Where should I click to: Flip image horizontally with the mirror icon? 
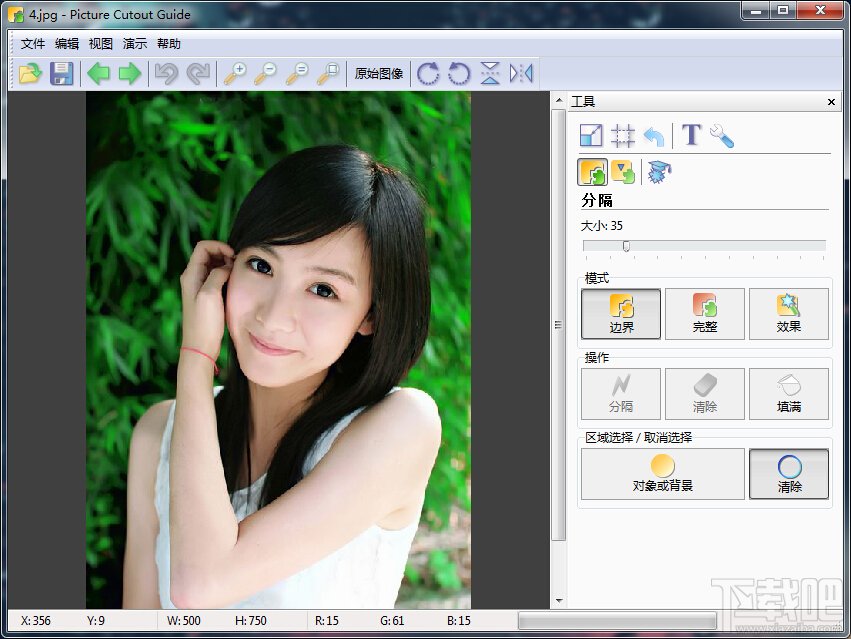(521, 73)
